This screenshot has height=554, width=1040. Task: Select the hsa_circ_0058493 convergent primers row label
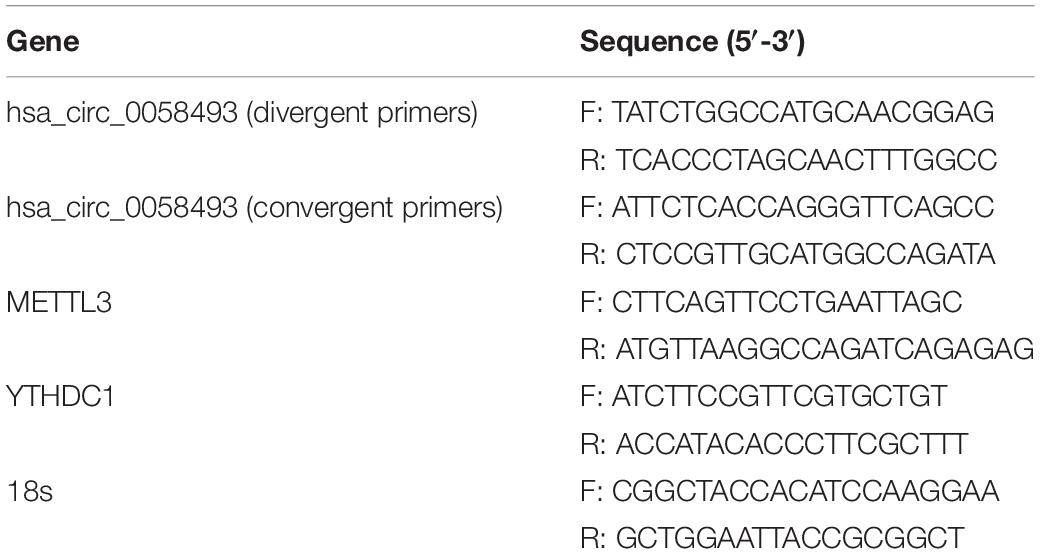pyautogui.click(x=254, y=208)
